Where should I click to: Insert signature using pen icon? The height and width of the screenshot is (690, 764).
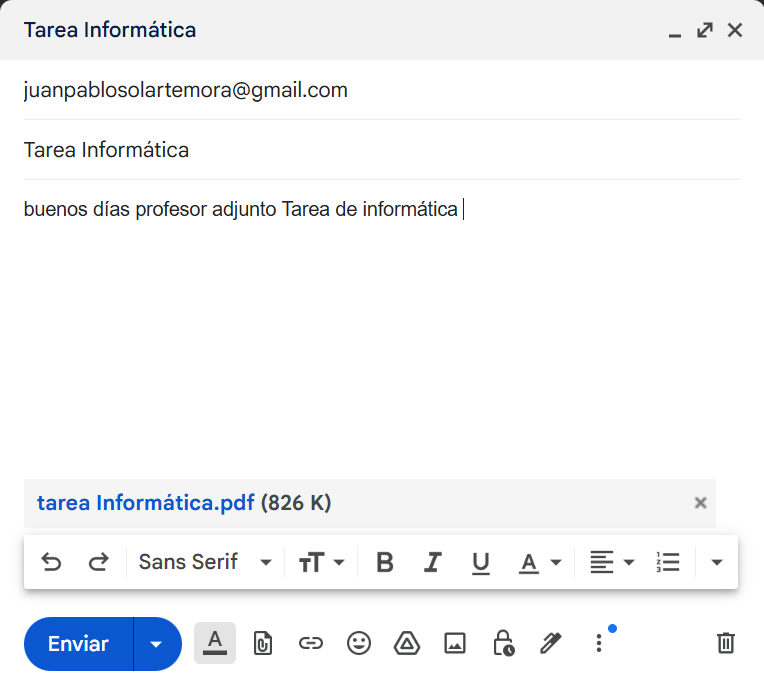point(551,643)
